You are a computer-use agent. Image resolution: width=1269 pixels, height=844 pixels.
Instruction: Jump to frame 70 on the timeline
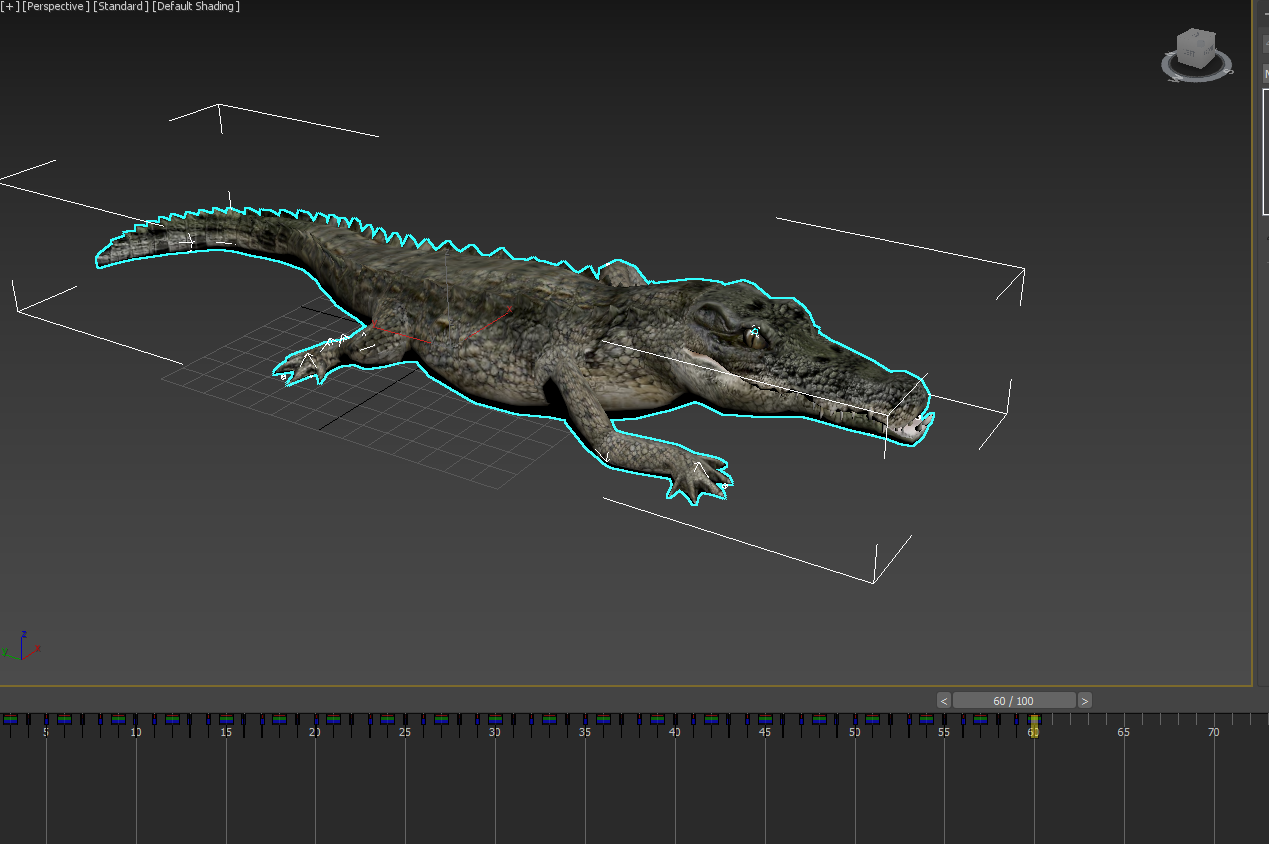tap(1213, 732)
